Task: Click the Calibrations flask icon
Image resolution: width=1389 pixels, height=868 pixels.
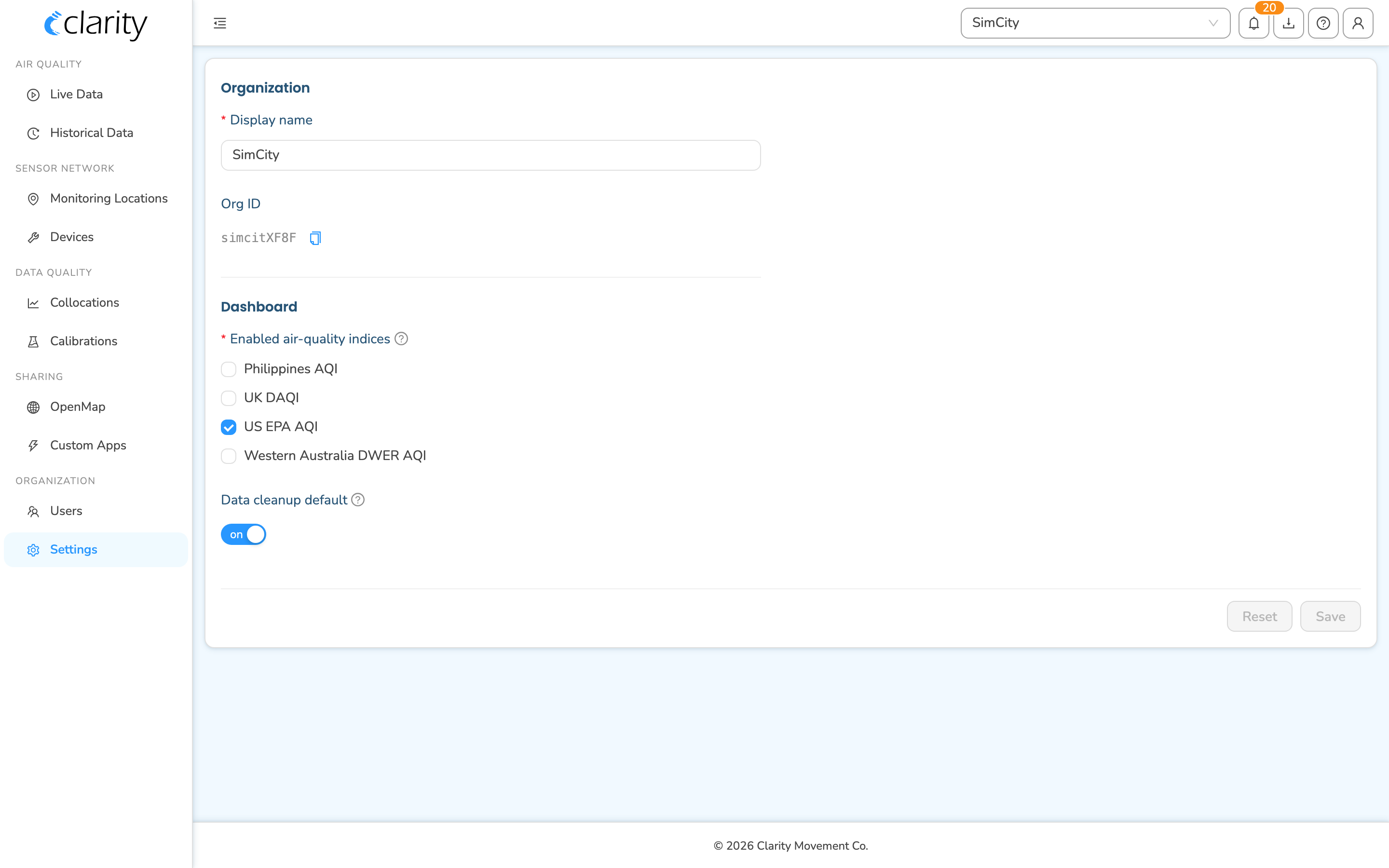Action: (x=33, y=341)
